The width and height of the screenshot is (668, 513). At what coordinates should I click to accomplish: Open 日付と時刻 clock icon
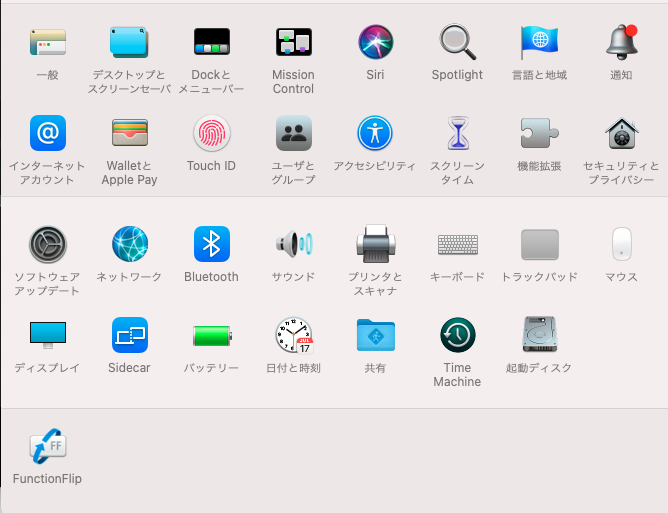click(x=294, y=335)
